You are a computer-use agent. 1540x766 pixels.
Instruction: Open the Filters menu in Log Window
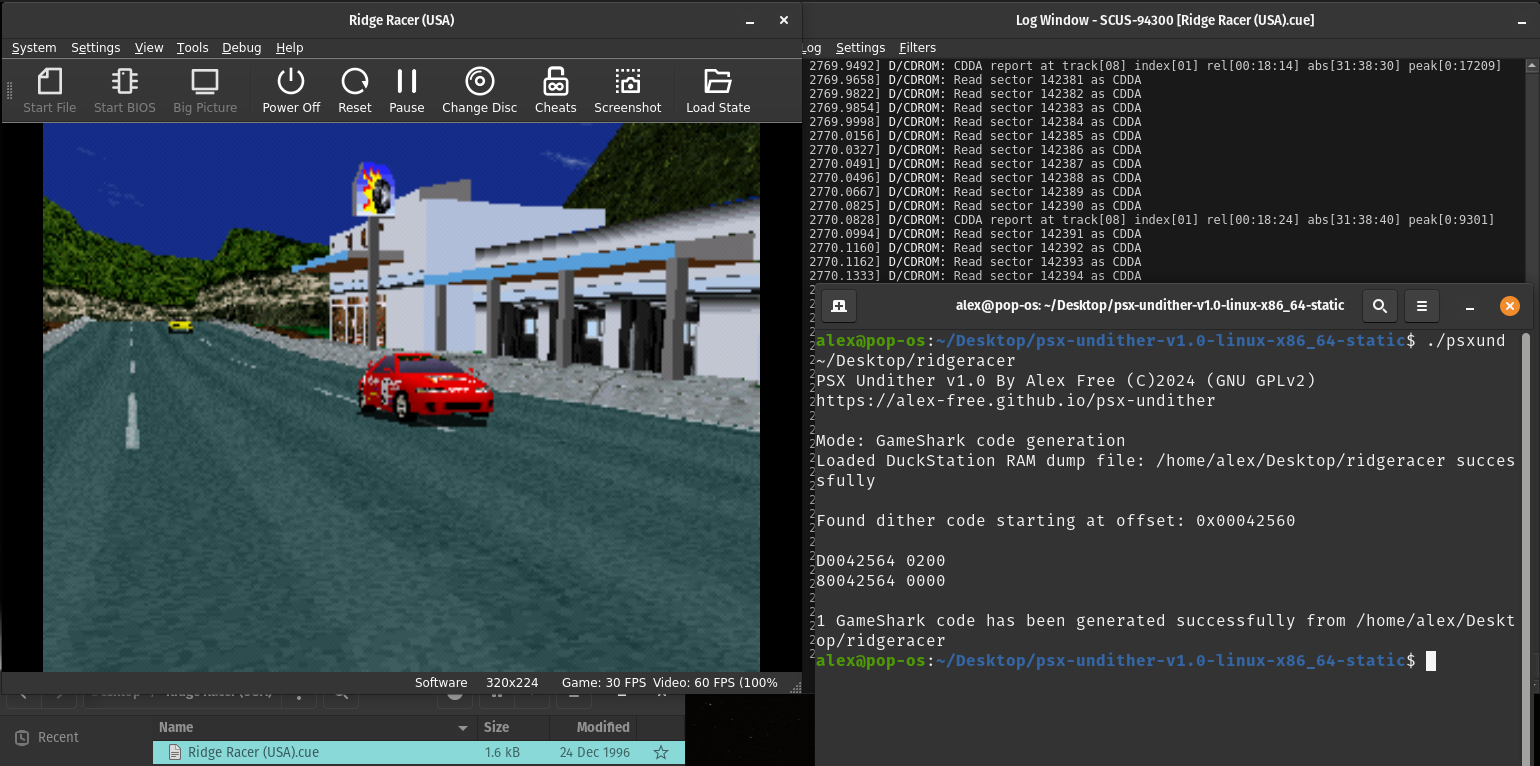point(917,47)
